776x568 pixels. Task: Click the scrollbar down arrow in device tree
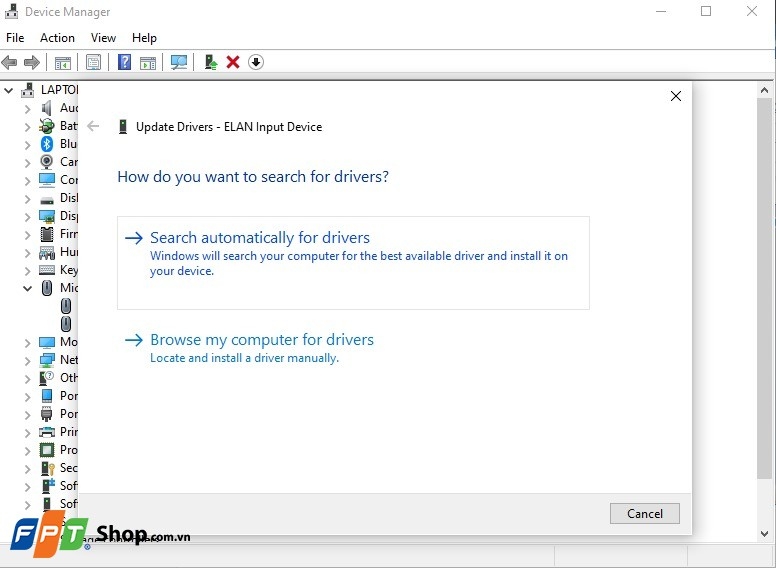[x=764, y=533]
